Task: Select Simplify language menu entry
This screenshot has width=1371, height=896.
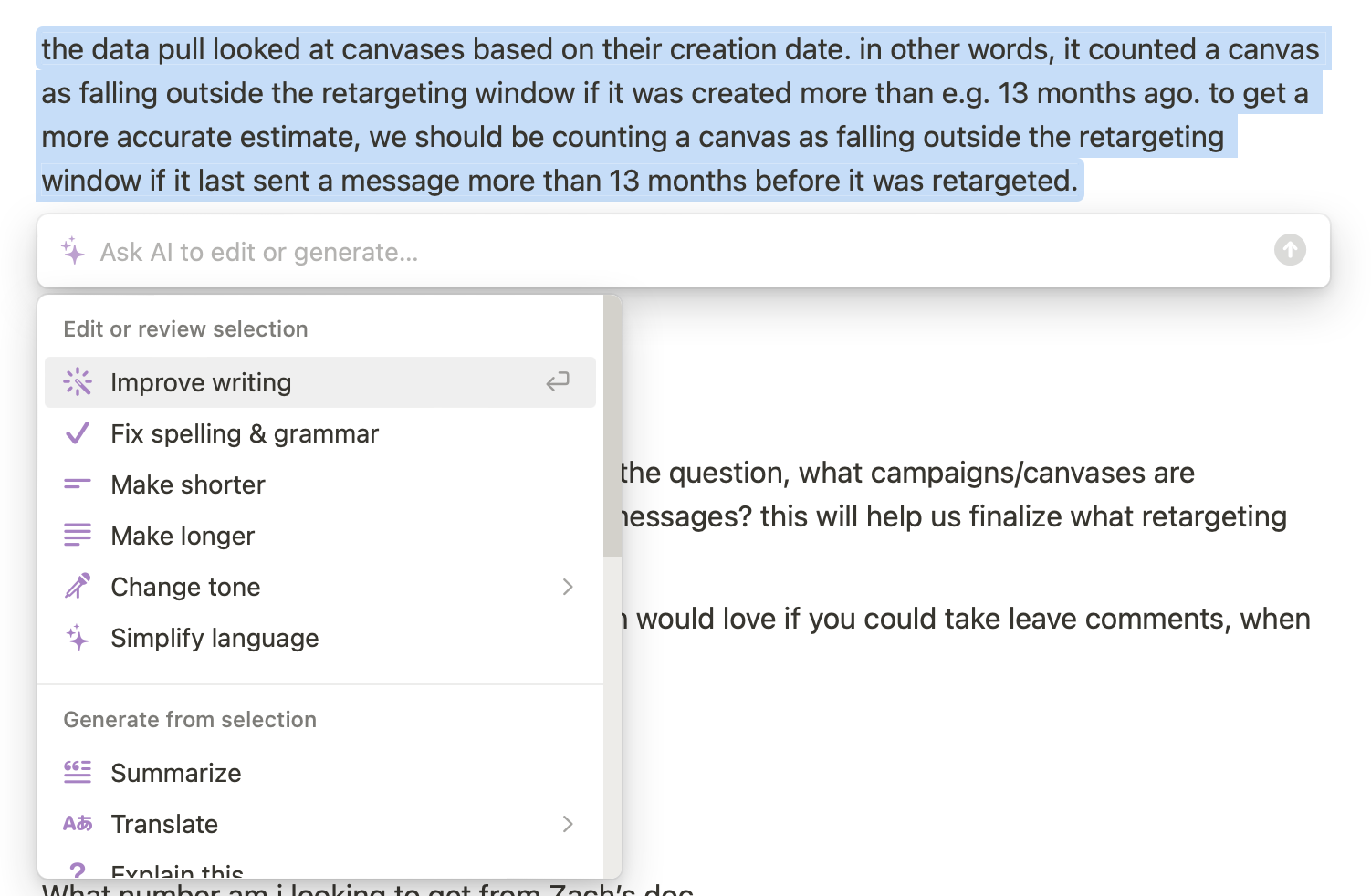Action: 320,638
